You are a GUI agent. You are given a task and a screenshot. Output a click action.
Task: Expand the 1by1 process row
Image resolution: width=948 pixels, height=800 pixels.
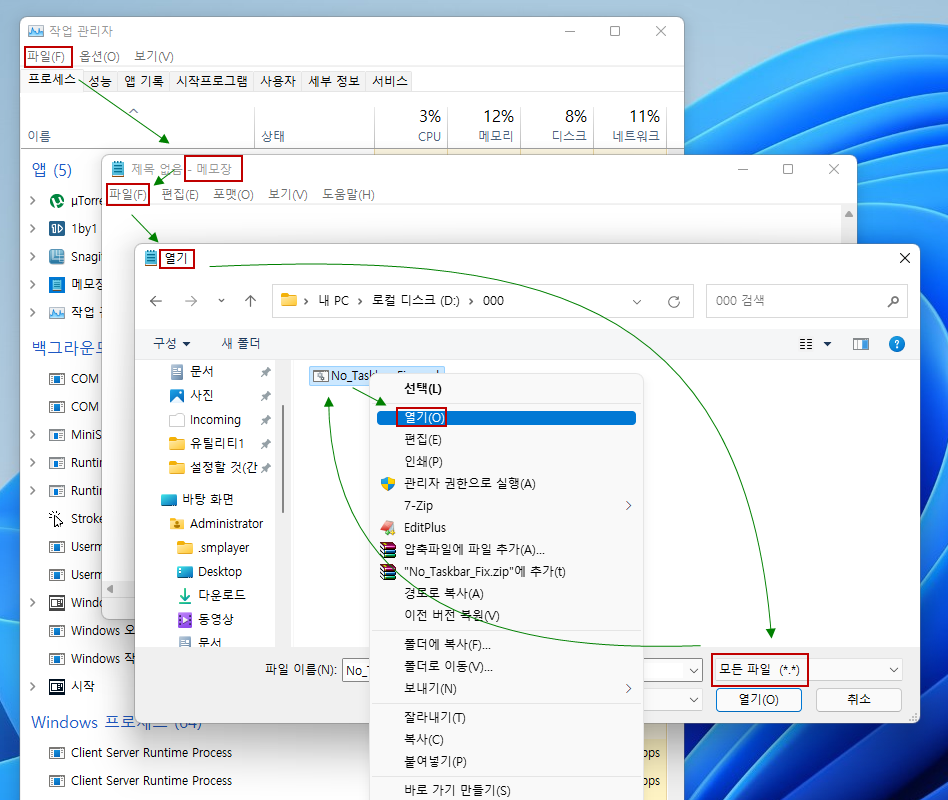pos(33,229)
